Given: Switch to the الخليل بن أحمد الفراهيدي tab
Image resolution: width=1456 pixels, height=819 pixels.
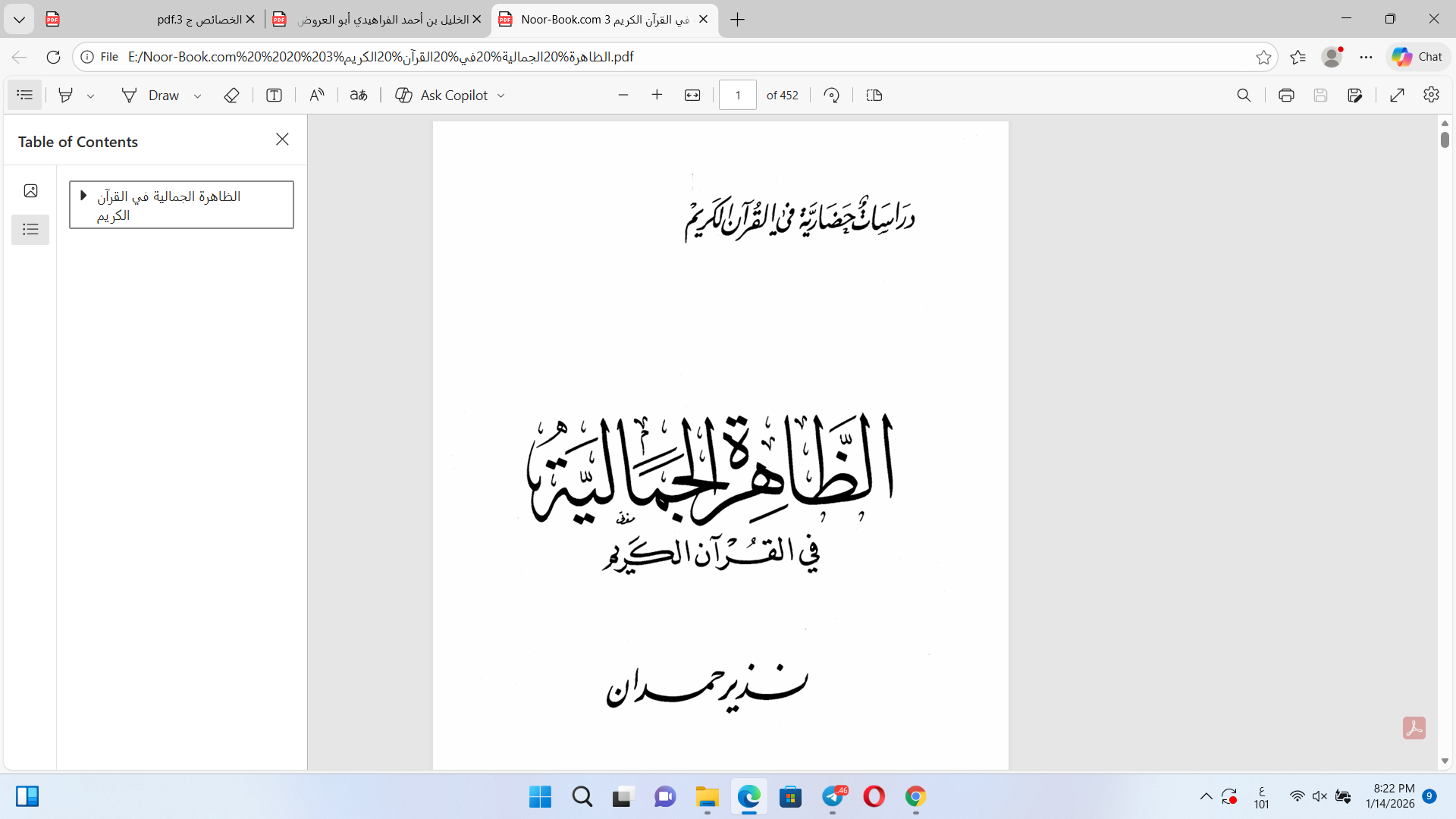Looking at the screenshot, I should click(x=378, y=19).
